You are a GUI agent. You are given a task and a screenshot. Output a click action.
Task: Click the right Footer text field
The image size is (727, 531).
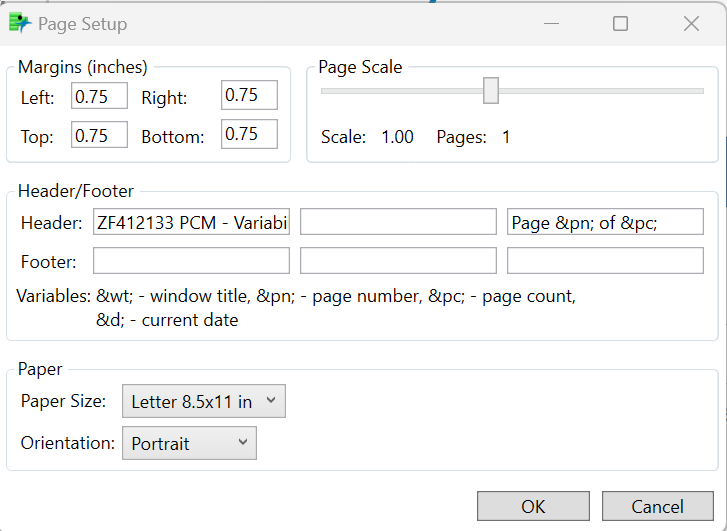coord(605,261)
